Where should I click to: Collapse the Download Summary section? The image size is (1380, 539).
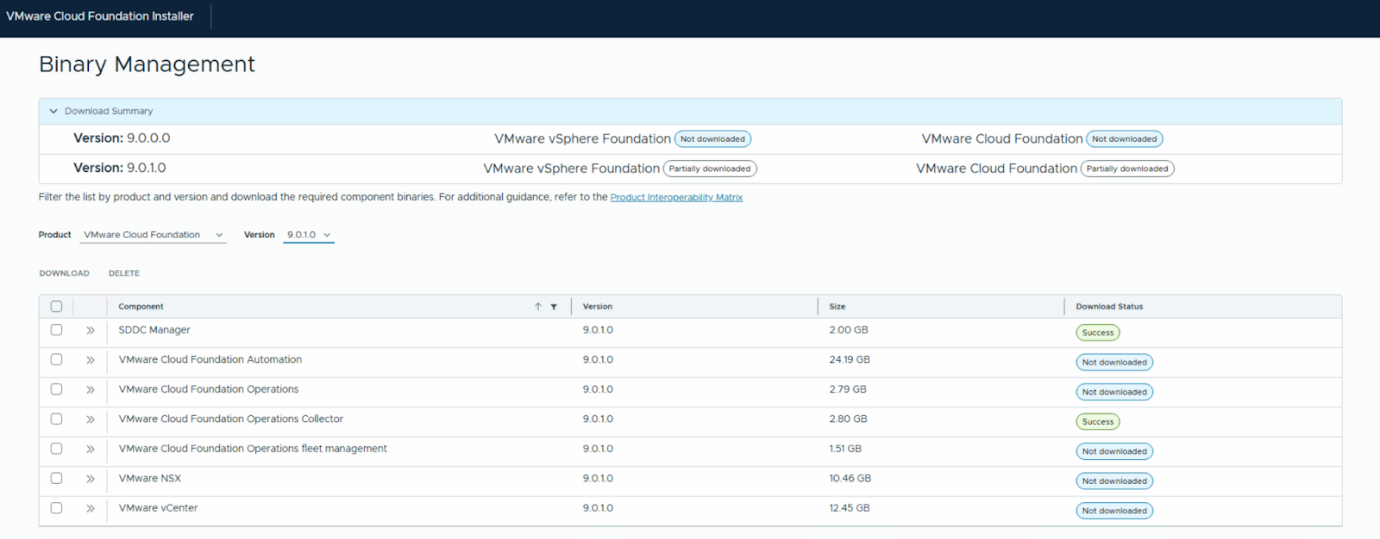54,111
